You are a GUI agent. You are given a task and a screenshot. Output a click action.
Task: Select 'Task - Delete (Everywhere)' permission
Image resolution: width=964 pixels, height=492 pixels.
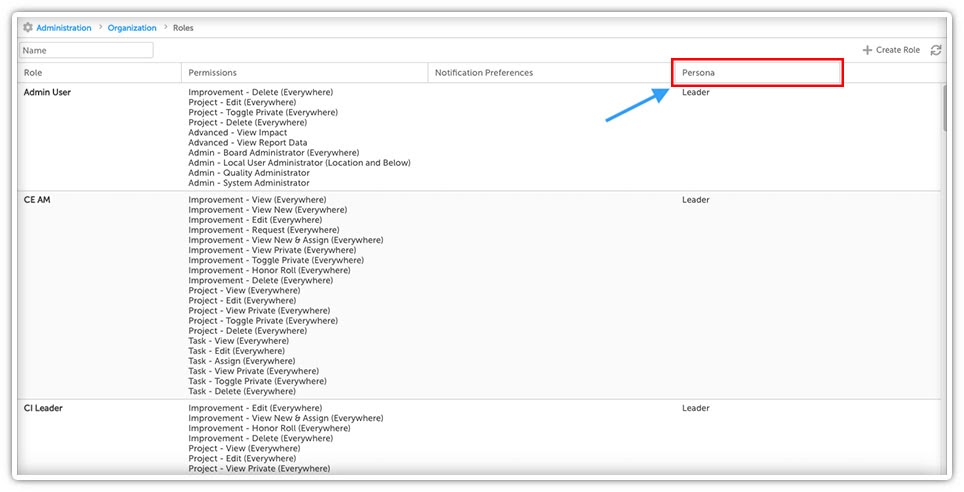(x=242, y=391)
